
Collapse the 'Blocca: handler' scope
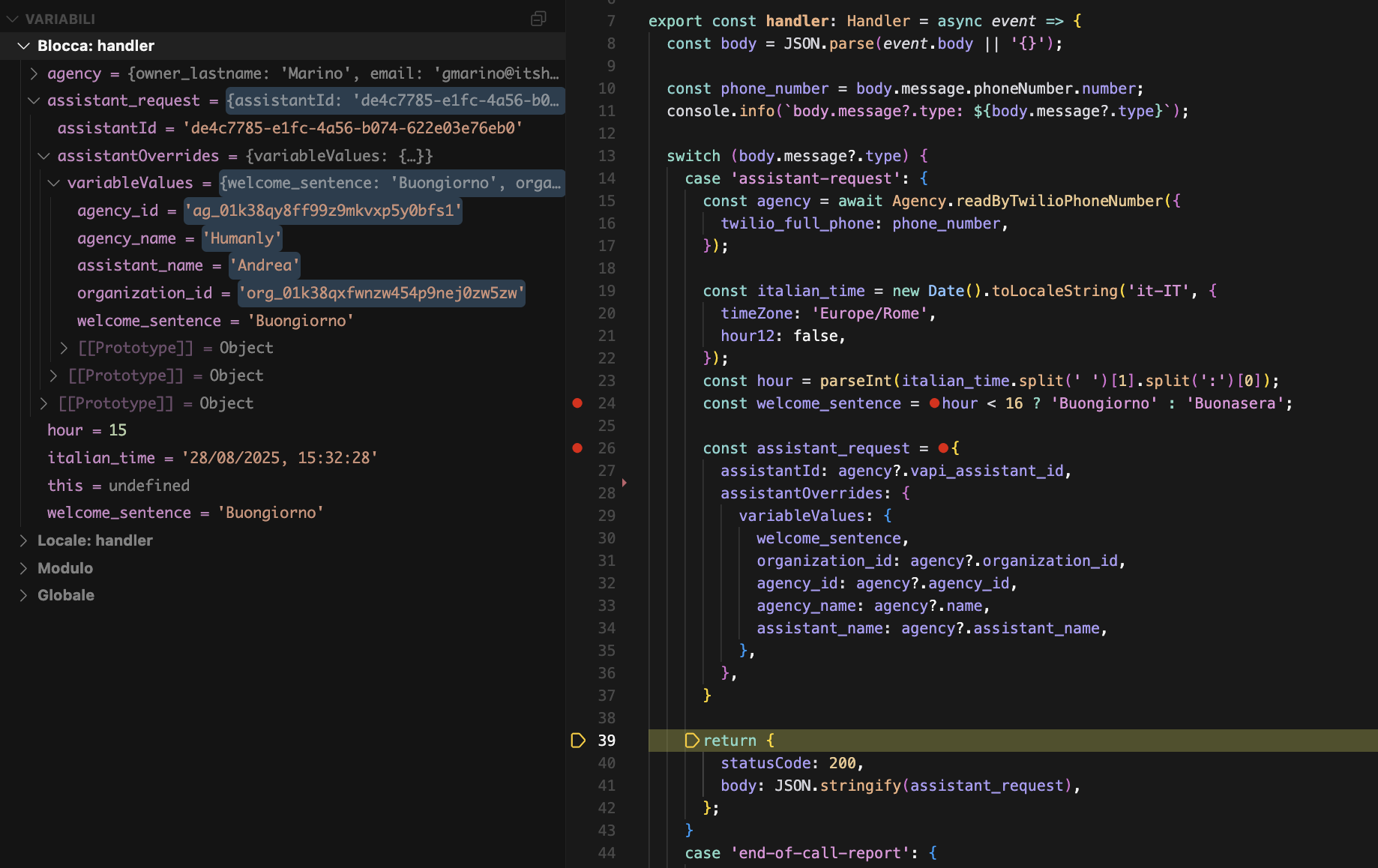24,46
